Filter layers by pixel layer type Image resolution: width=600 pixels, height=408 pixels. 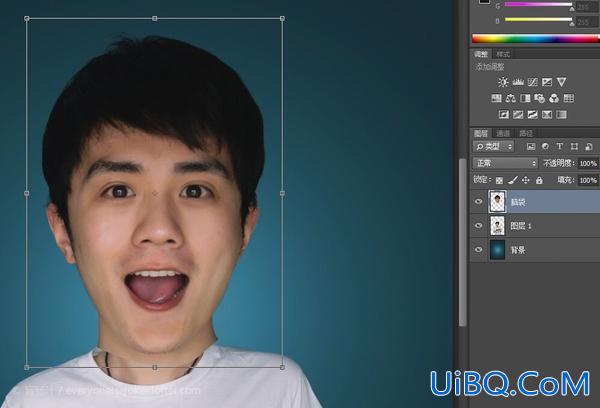pos(531,147)
